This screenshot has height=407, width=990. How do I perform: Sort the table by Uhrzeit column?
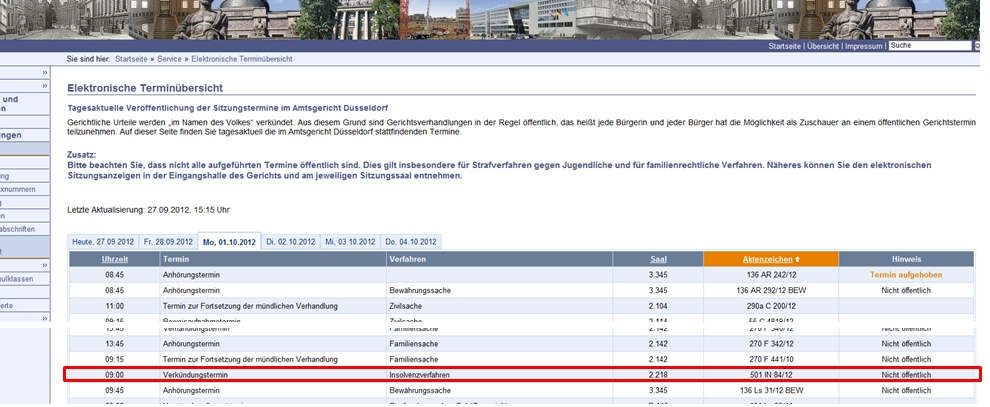[114, 259]
